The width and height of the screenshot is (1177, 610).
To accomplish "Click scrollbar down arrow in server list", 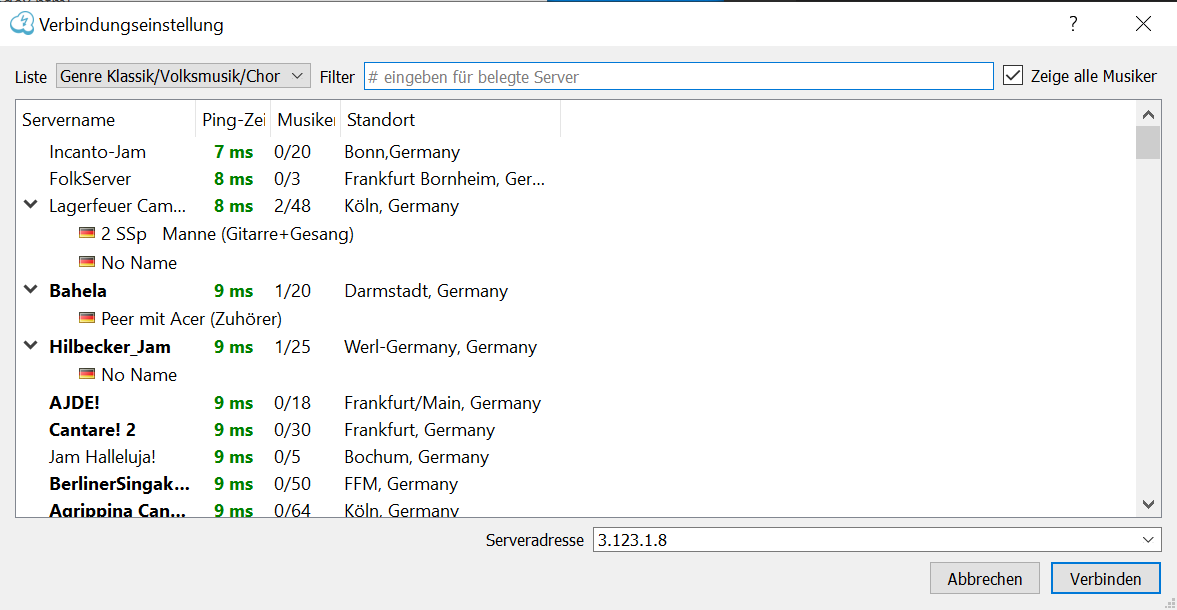I will tap(1148, 505).
